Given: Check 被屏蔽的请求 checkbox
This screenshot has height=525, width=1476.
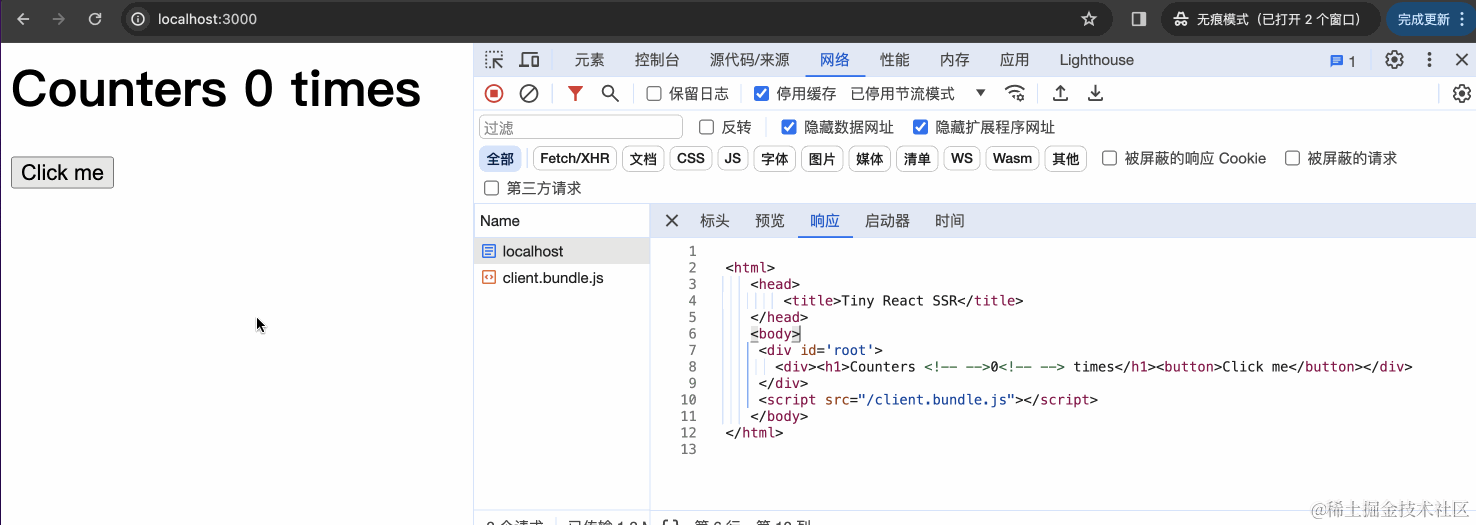Looking at the screenshot, I should (1292, 158).
